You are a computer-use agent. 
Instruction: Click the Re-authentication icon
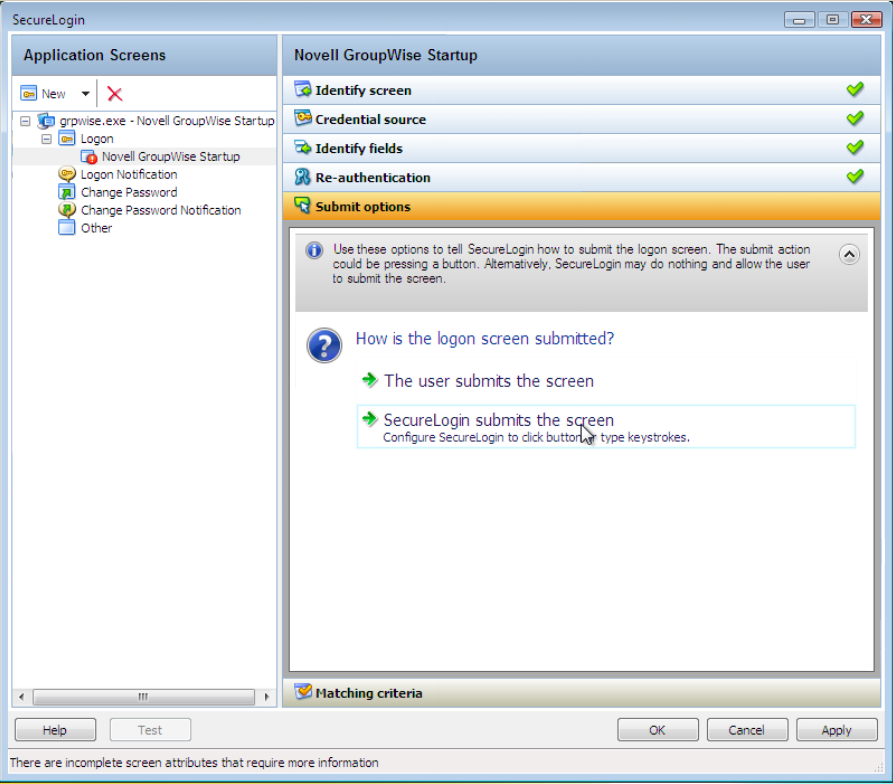[x=302, y=176]
